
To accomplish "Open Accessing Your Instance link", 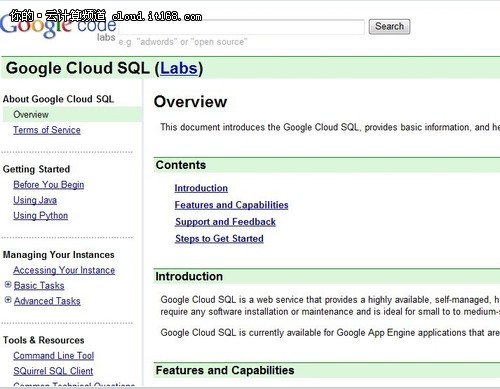I will (x=64, y=270).
